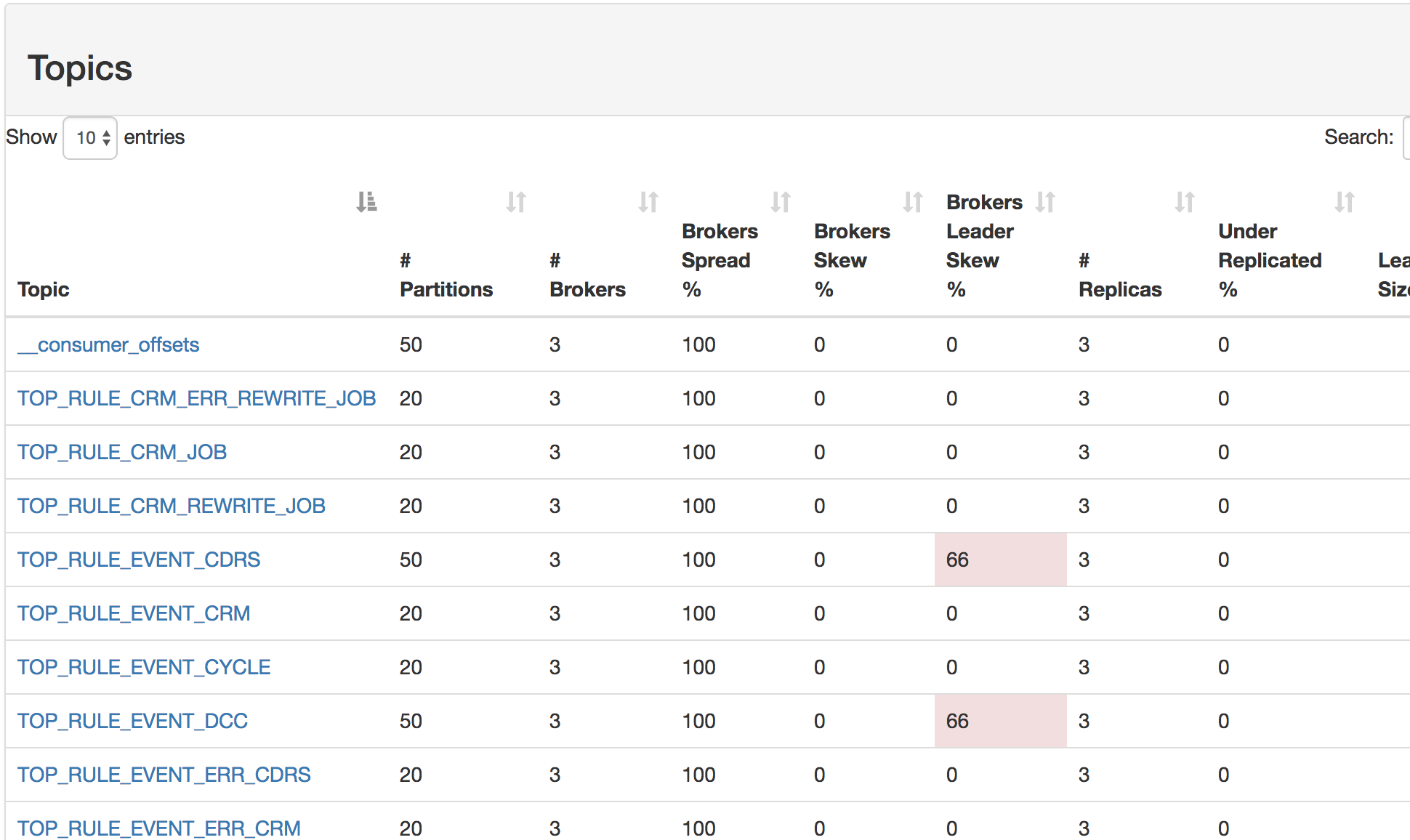1410x840 pixels.
Task: Open the TOP_RULE_EVENT_CYCLE topic
Action: click(143, 667)
